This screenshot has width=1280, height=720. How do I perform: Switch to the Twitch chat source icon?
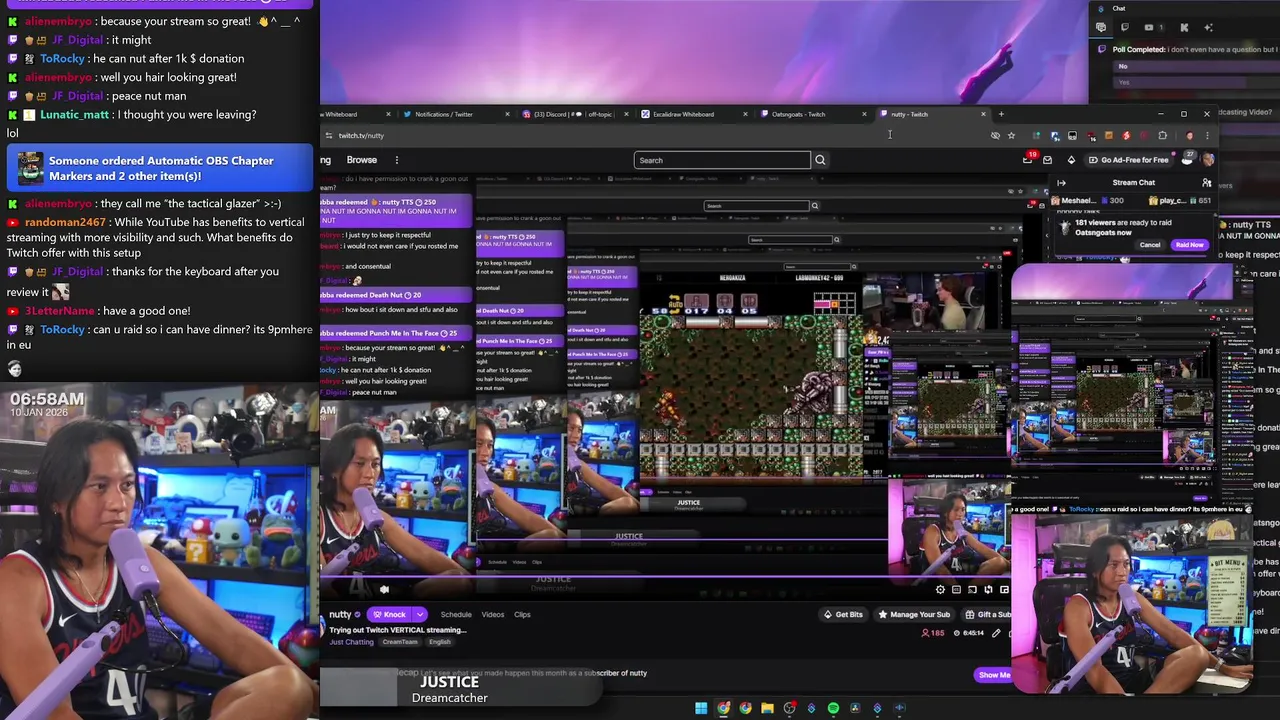point(1125,27)
